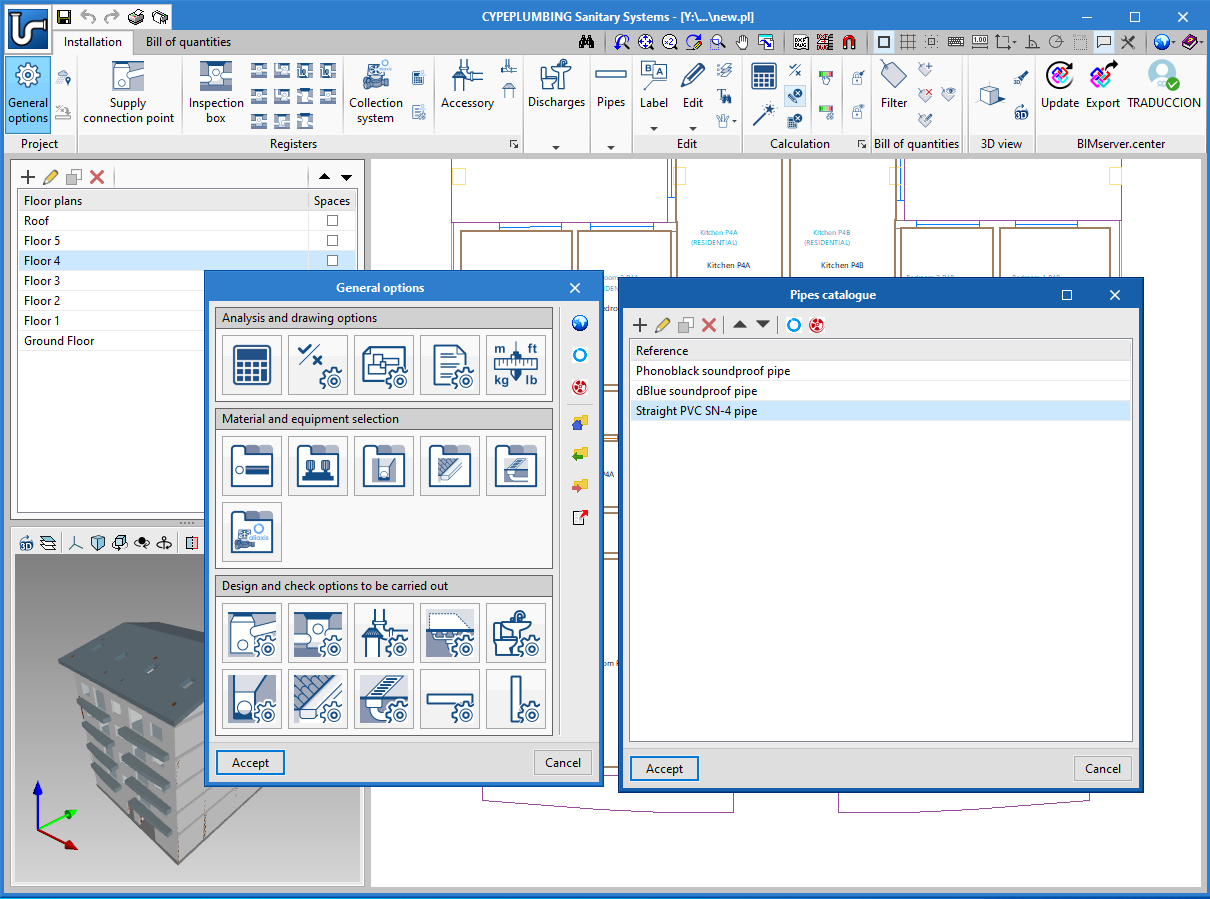Delete selected pipe with red X in Pipes catalogue

(709, 325)
